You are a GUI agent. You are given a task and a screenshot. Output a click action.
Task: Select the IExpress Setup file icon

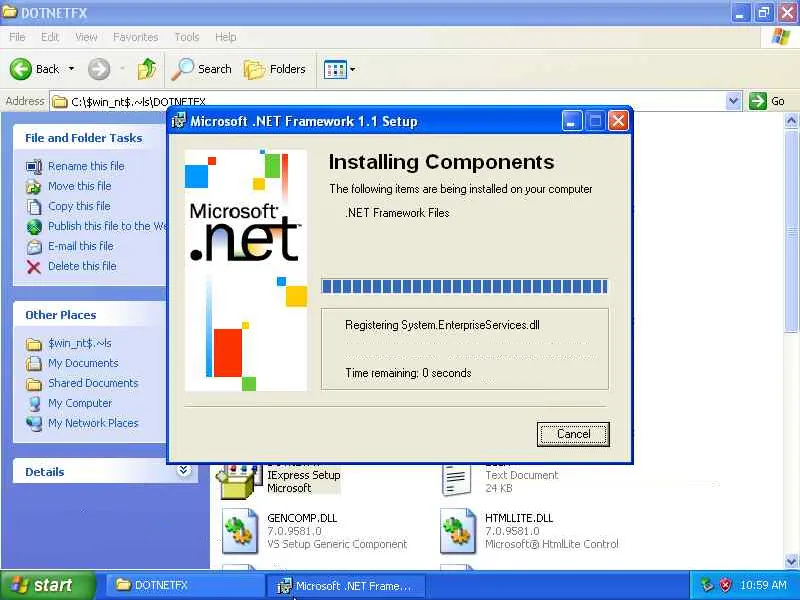tap(237, 481)
